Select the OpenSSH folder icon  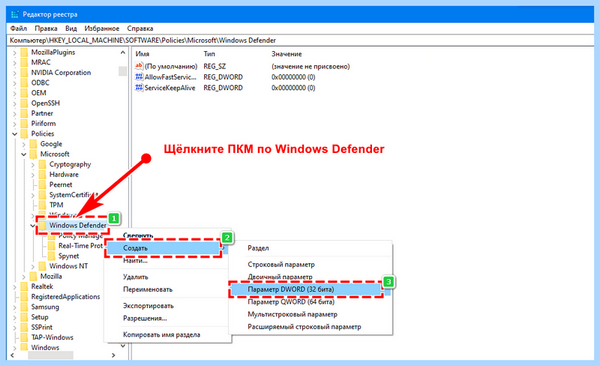[24, 103]
